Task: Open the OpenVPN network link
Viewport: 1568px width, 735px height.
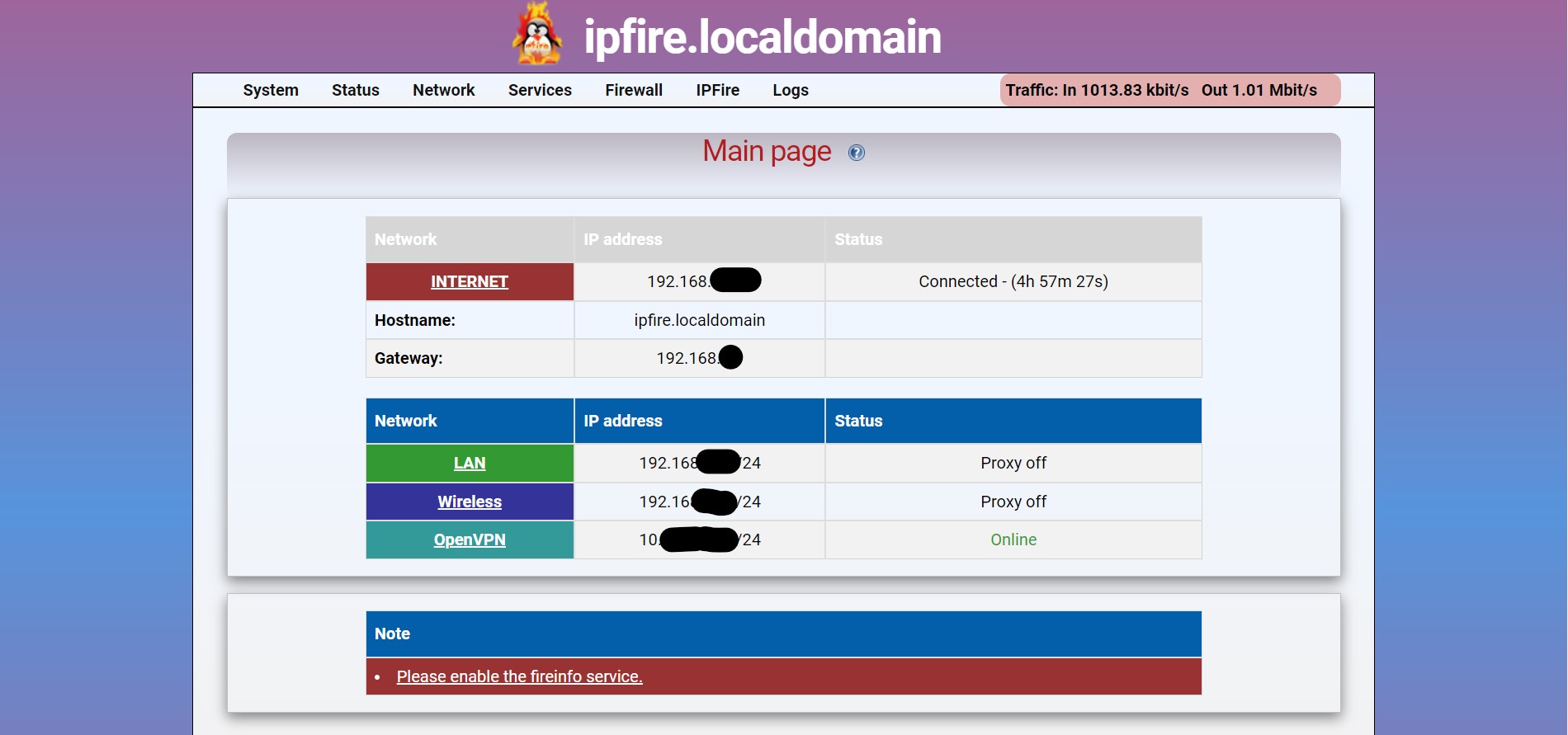Action: click(x=470, y=539)
